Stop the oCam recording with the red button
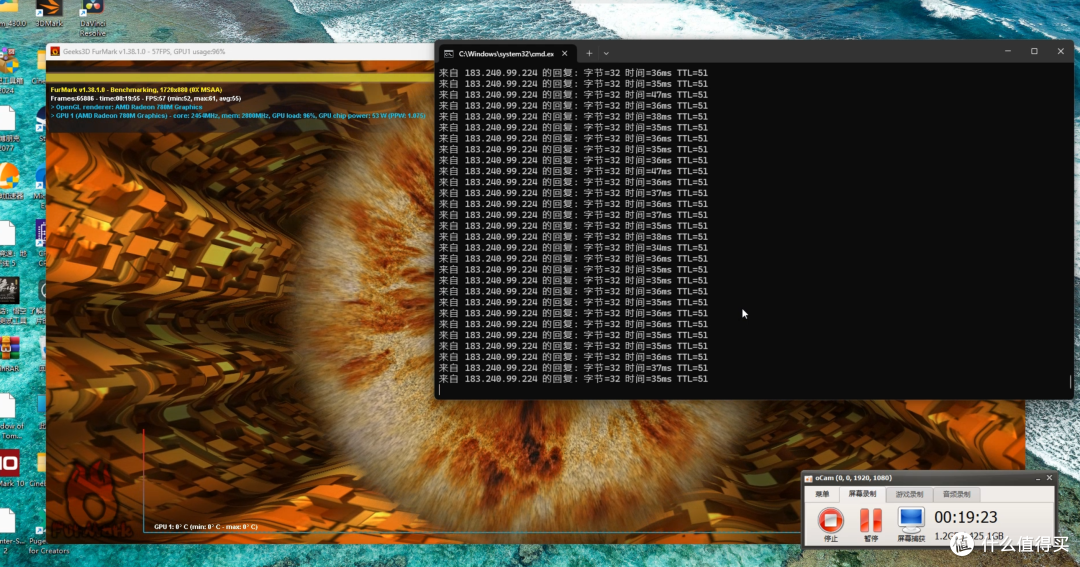 coord(830,520)
